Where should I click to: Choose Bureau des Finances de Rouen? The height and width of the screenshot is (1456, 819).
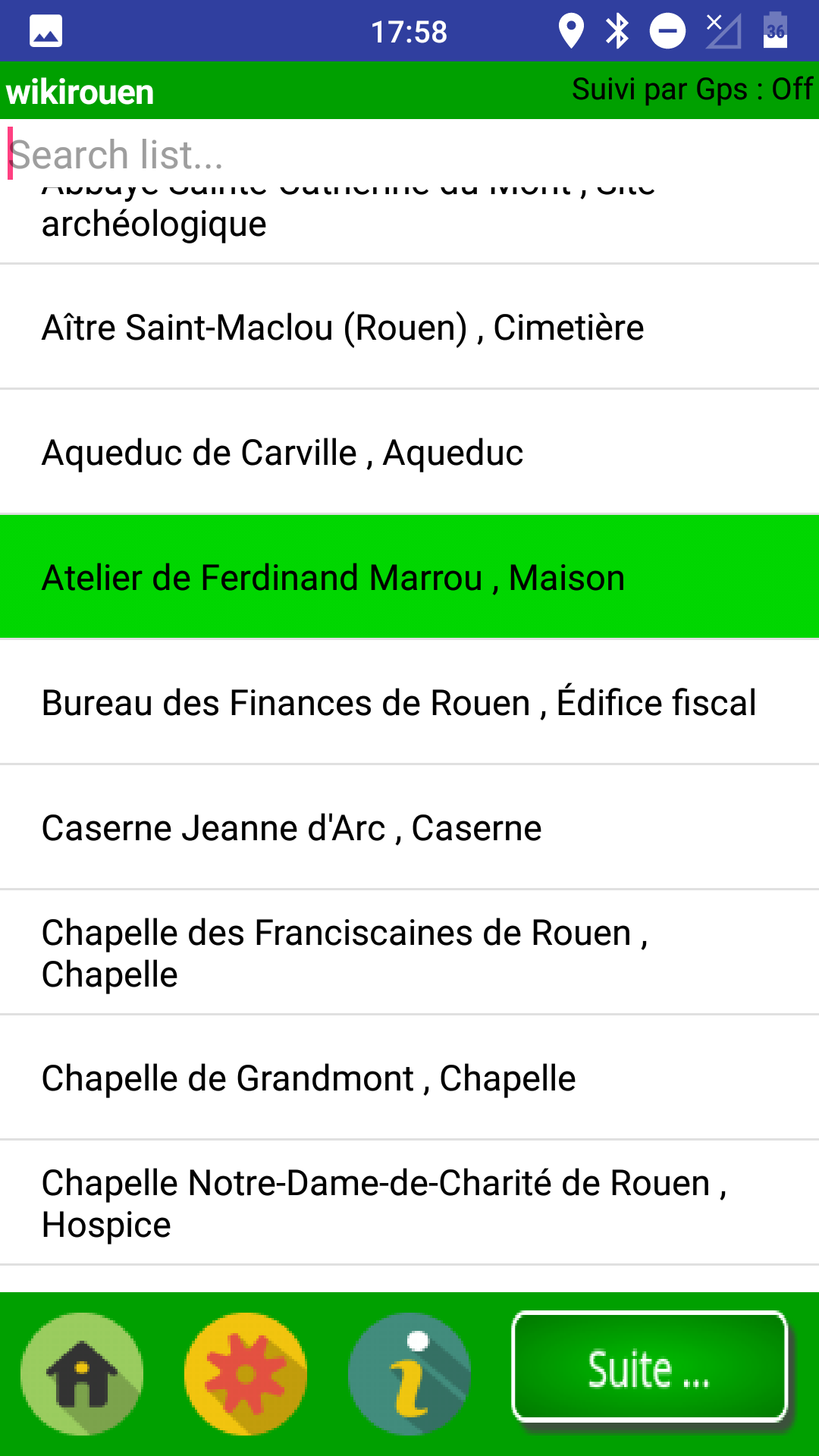pos(409,702)
